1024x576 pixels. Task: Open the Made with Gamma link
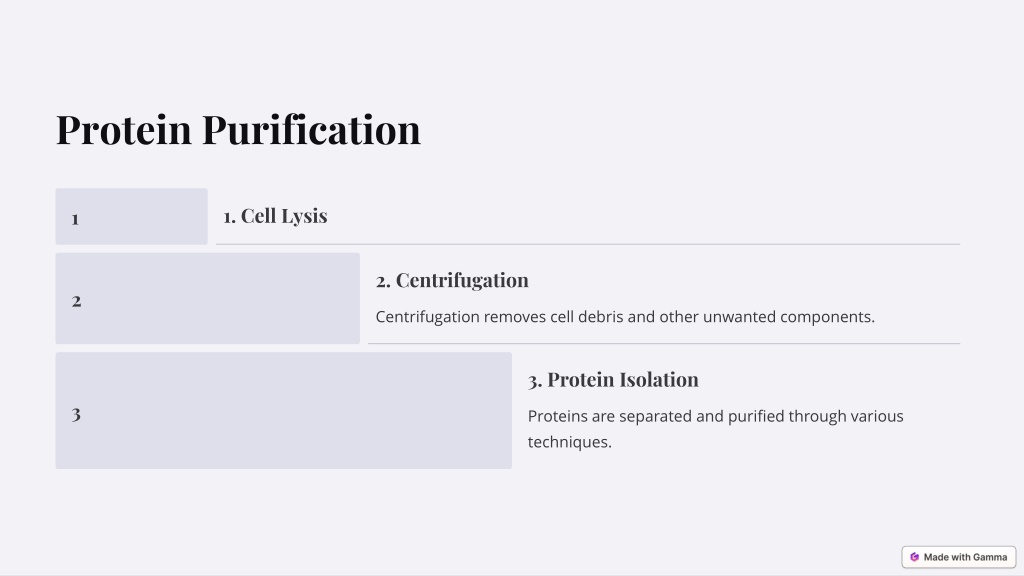(959, 557)
